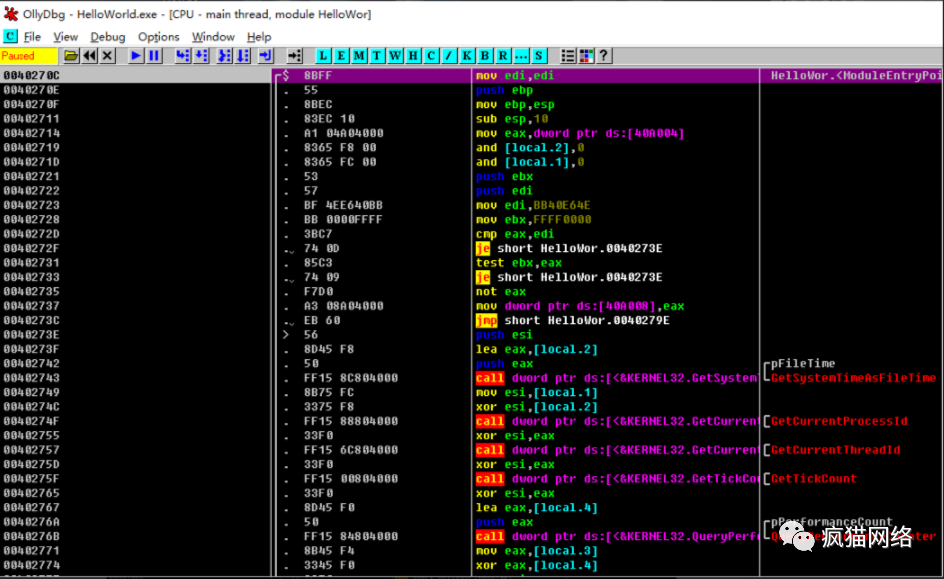Close the debugged program using X icon
Image resolution: width=944 pixels, height=579 pixels.
click(108, 56)
